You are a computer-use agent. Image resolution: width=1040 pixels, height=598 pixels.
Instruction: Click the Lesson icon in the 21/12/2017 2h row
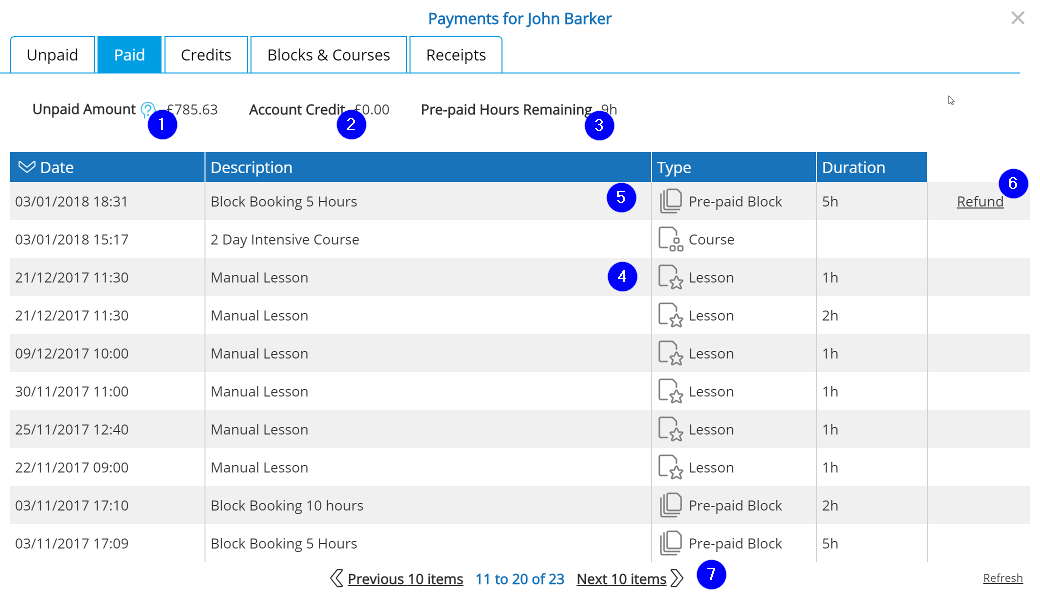tap(670, 315)
